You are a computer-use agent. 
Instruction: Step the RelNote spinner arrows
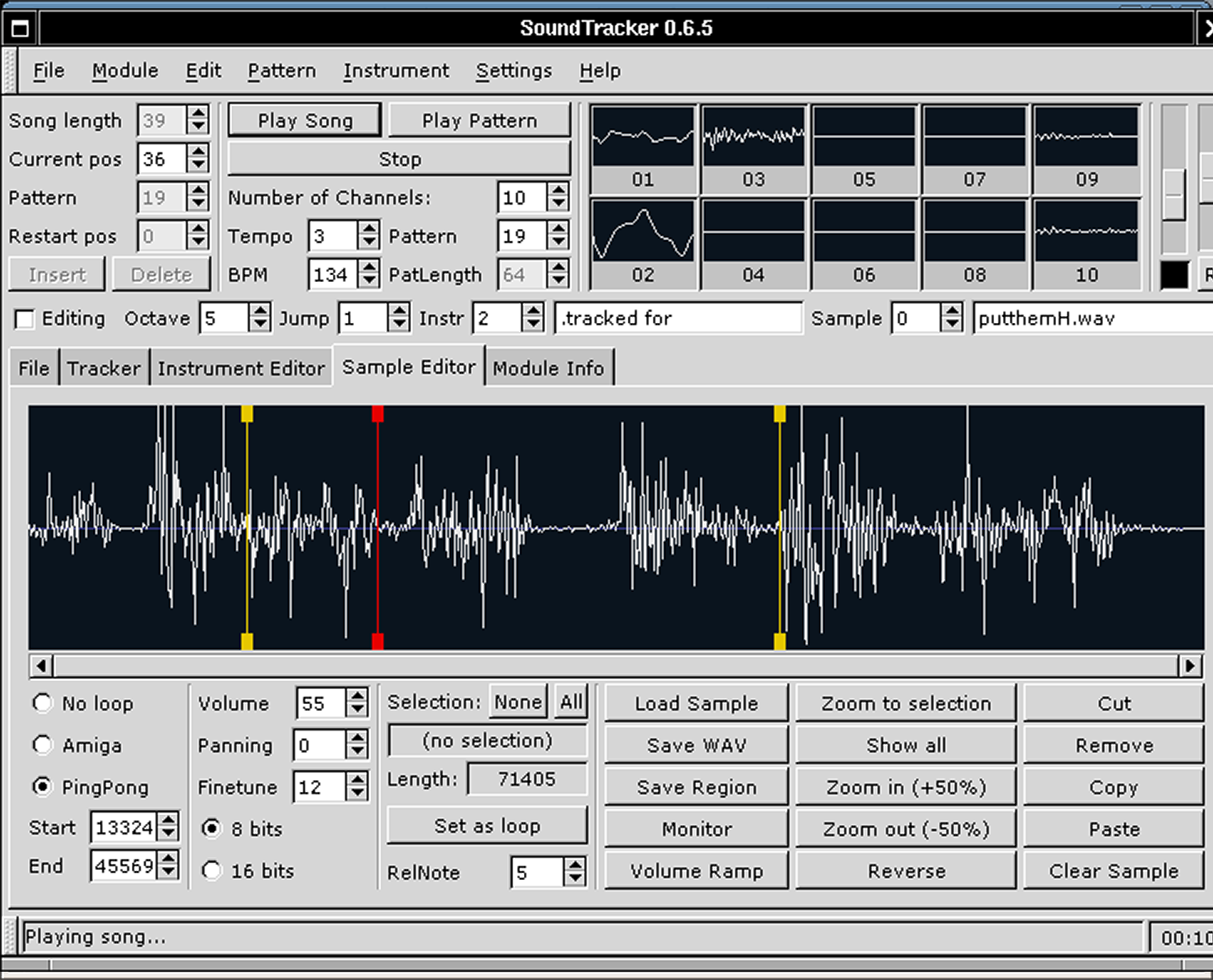tap(575, 872)
